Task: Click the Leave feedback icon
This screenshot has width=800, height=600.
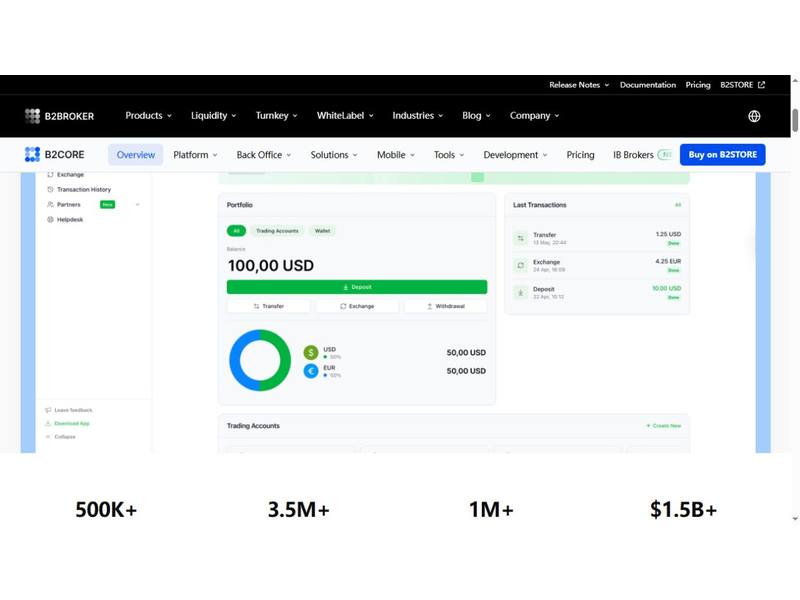Action: (x=48, y=410)
